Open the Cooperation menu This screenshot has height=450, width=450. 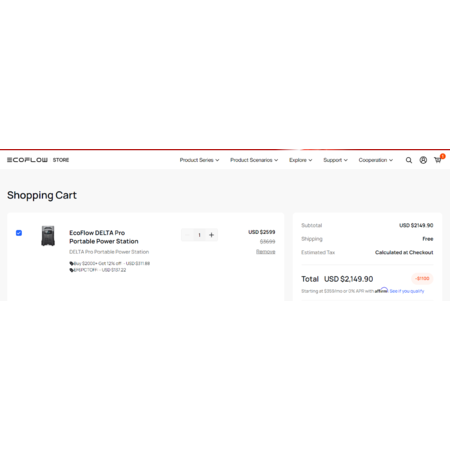[x=376, y=160]
